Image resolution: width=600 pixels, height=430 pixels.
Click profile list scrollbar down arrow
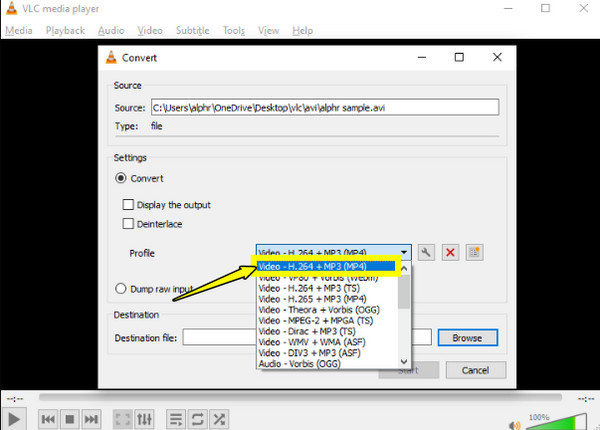(x=404, y=361)
